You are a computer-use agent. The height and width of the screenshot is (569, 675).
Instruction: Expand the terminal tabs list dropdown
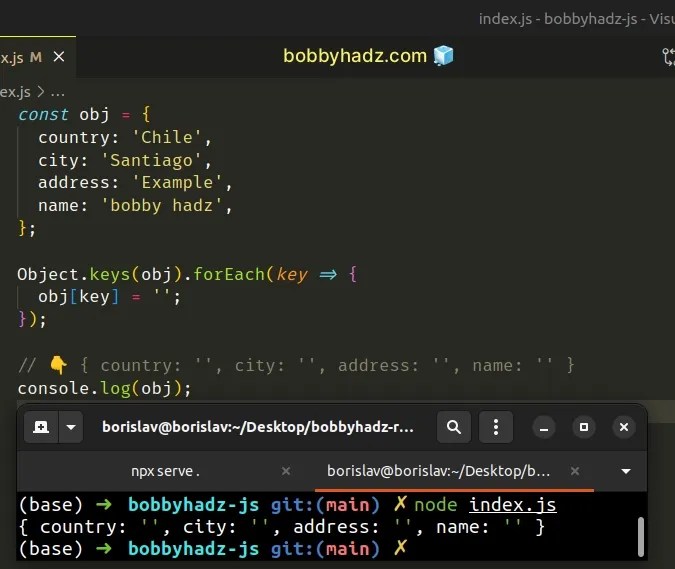(626, 471)
